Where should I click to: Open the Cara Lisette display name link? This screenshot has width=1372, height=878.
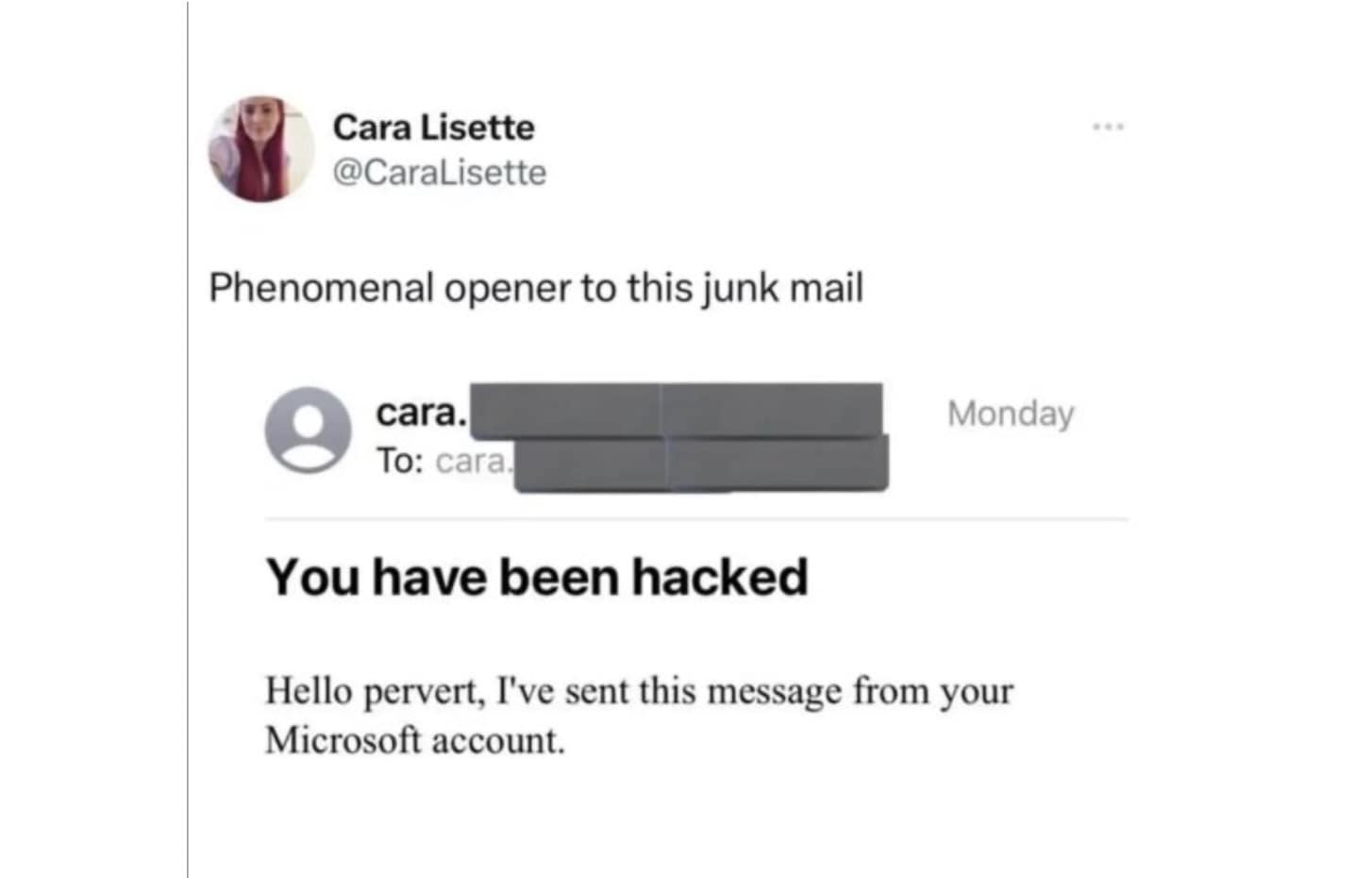[433, 127]
